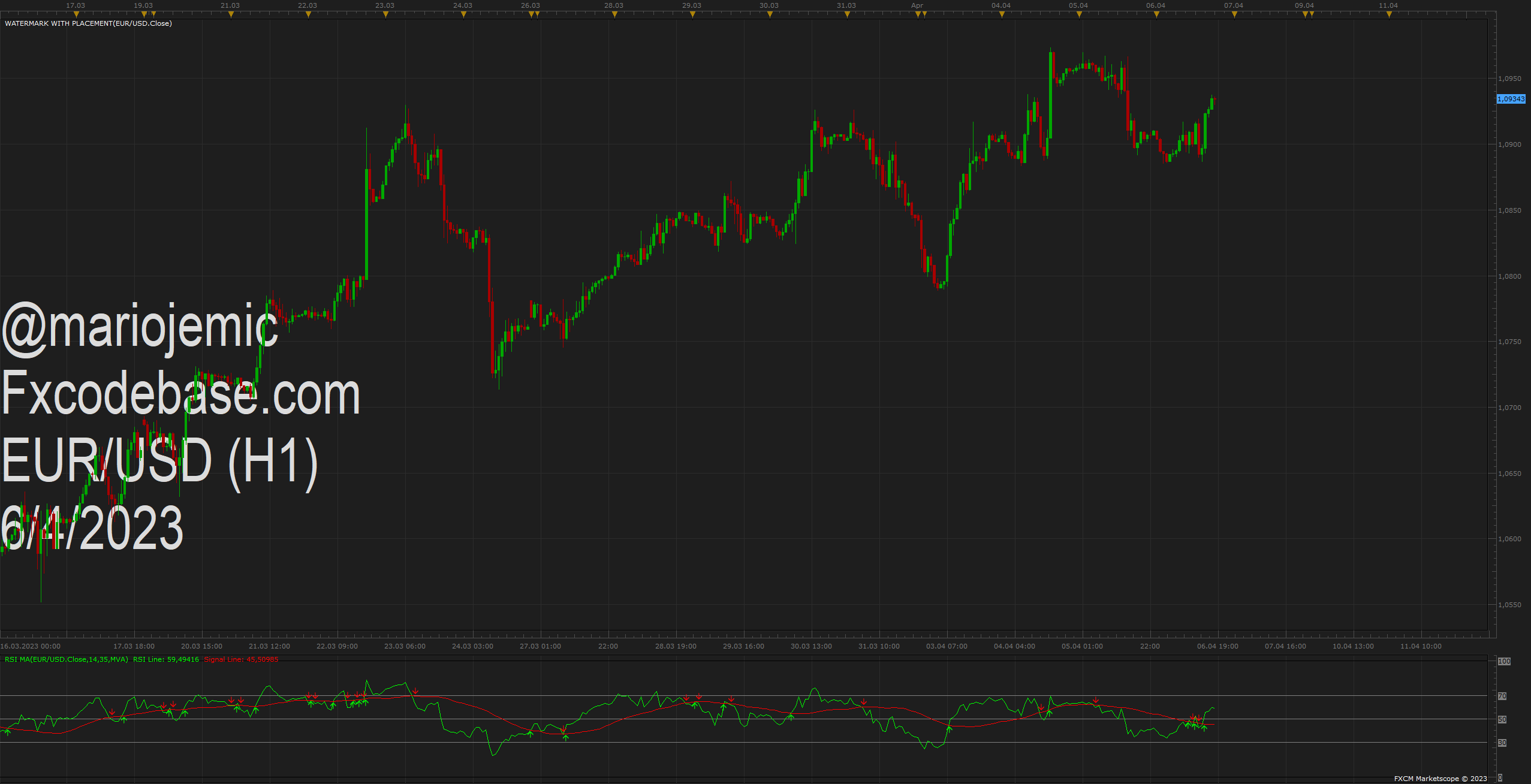Click the 04.04 day marker triangle

(1002, 14)
